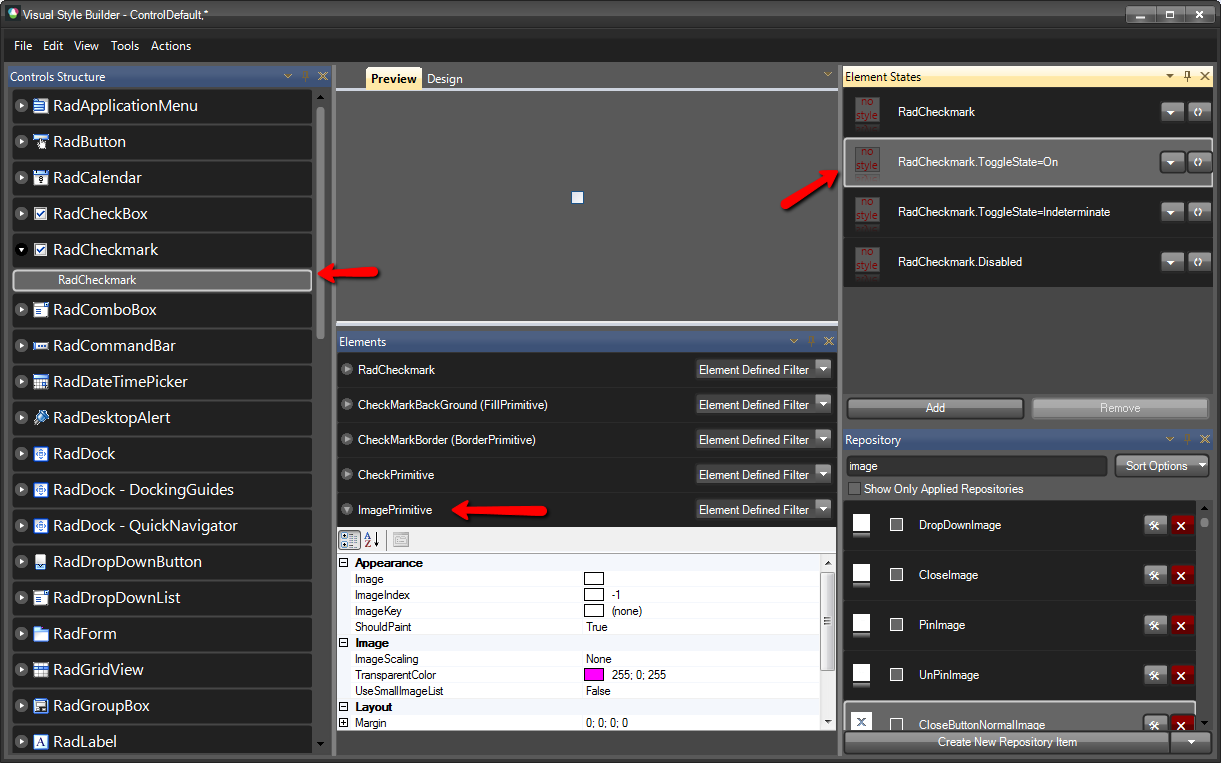This screenshot has width=1221, height=763.
Task: Open dropdown arrow beside Create New Repository Item
Action: click(1190, 742)
